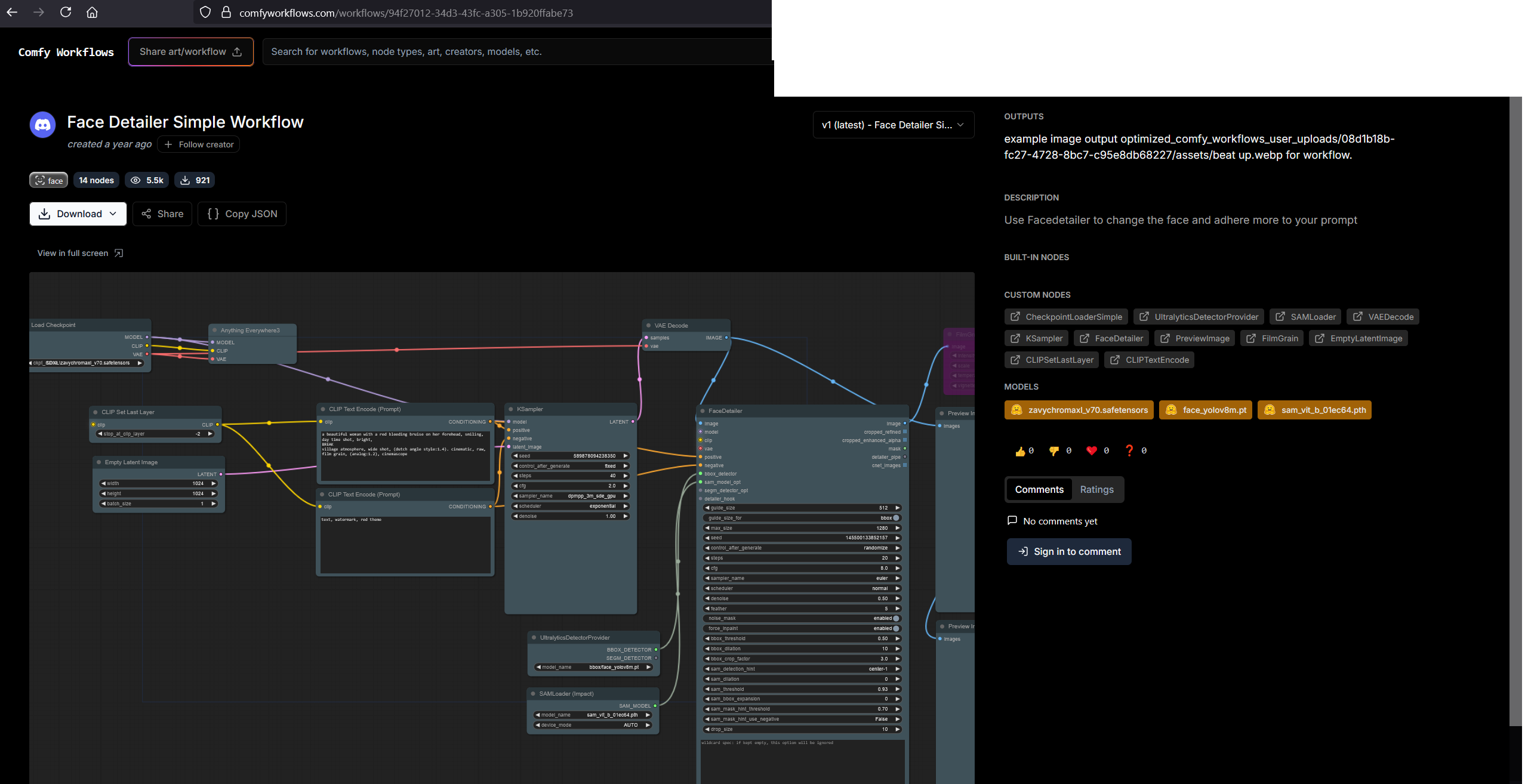Viewport: 1528px width, 784px height.
Task: Click the Share button
Action: click(x=162, y=214)
